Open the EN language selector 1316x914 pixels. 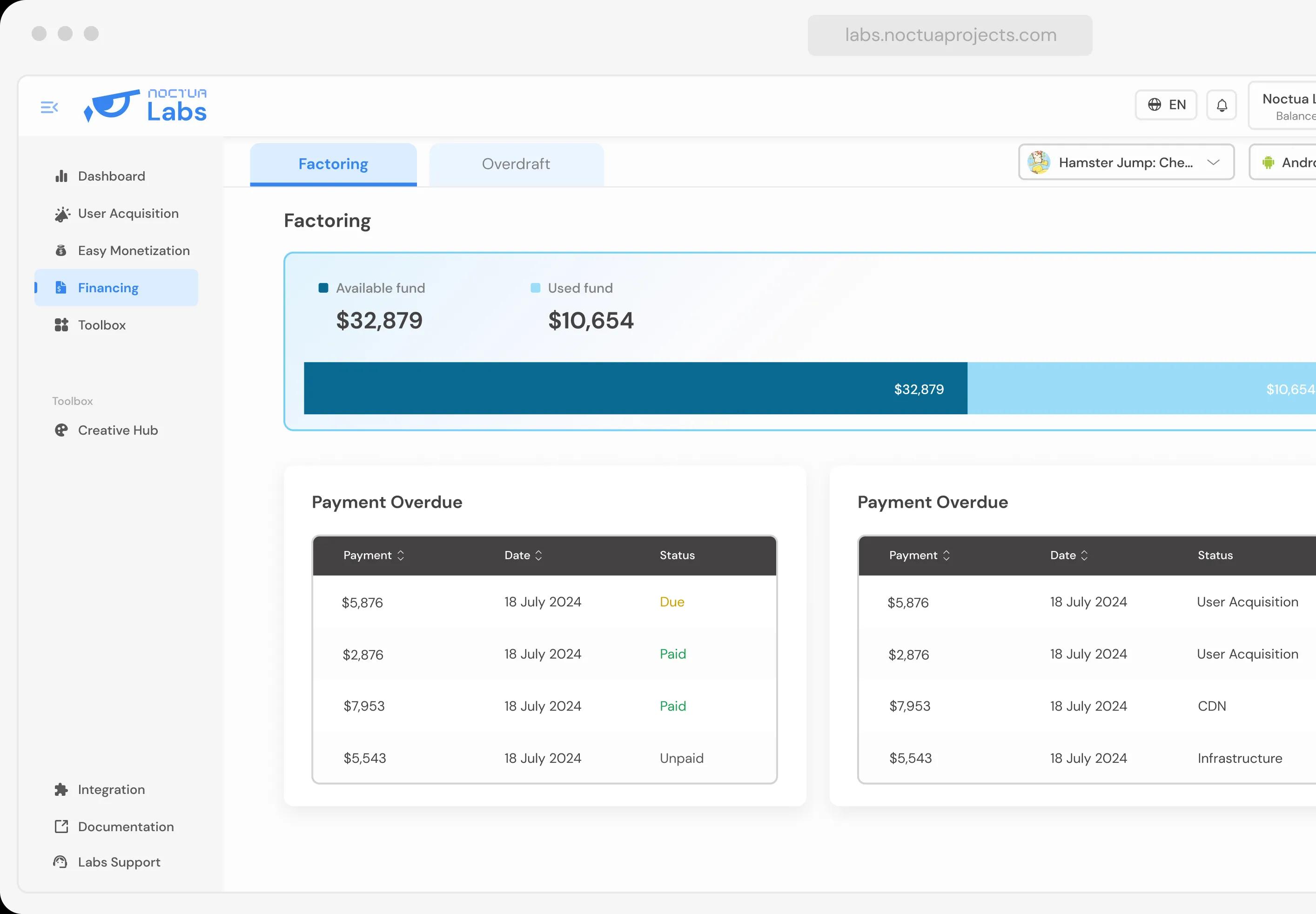tap(1166, 105)
